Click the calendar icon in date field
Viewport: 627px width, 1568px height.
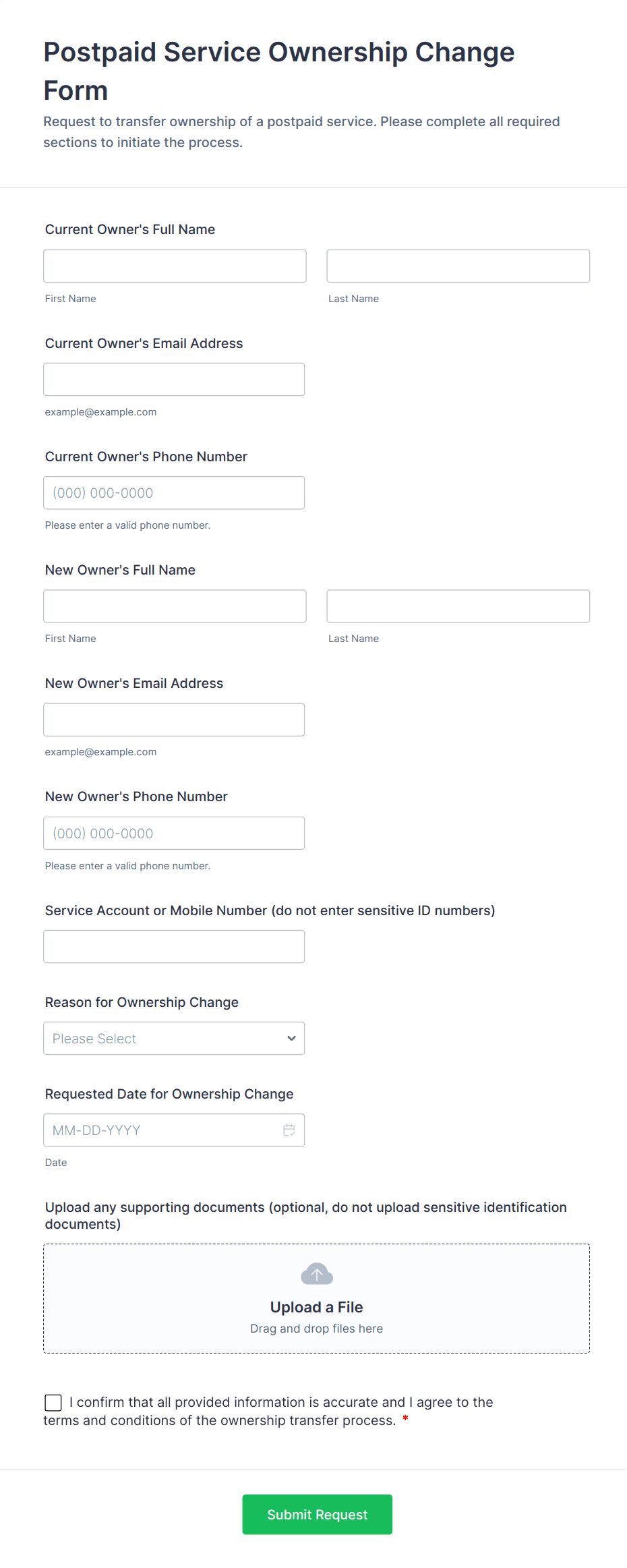pos(289,1130)
